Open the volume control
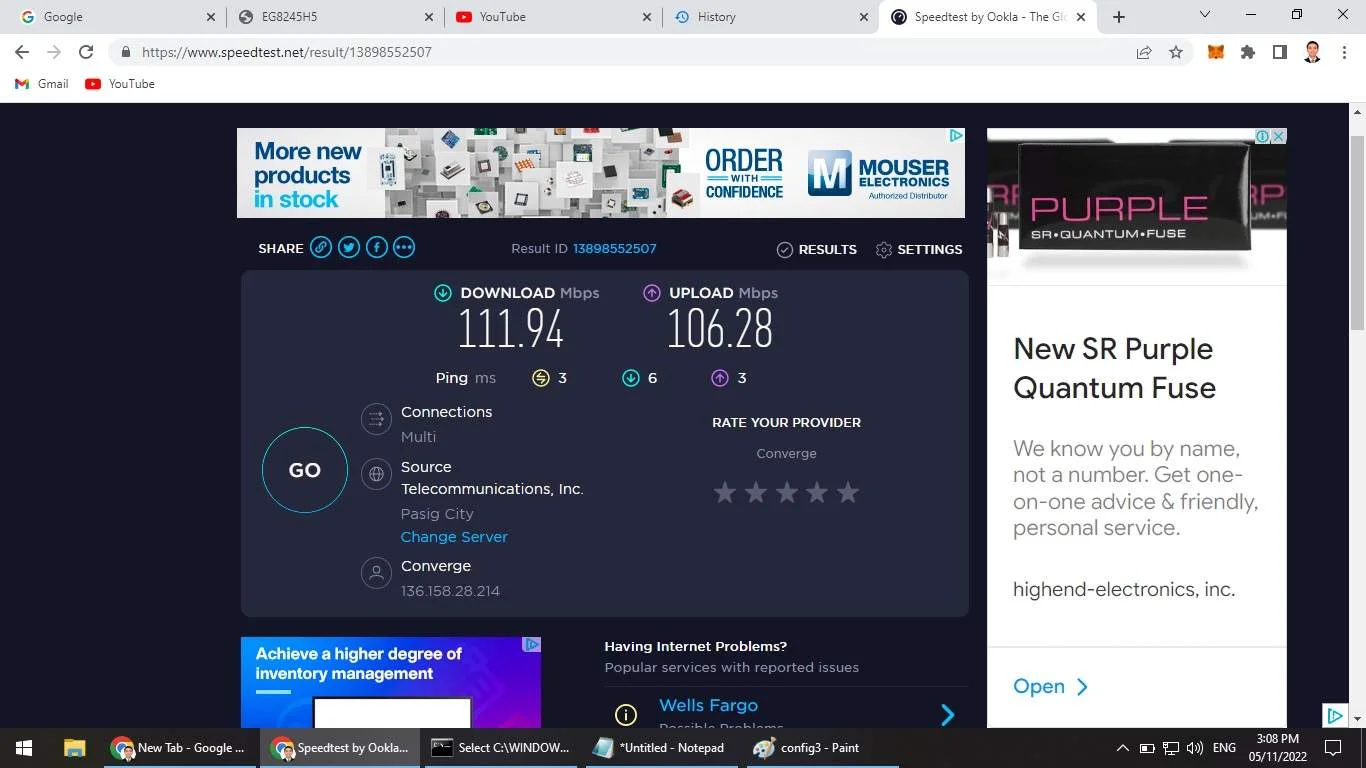This screenshot has height=768, width=1366. 1194,748
